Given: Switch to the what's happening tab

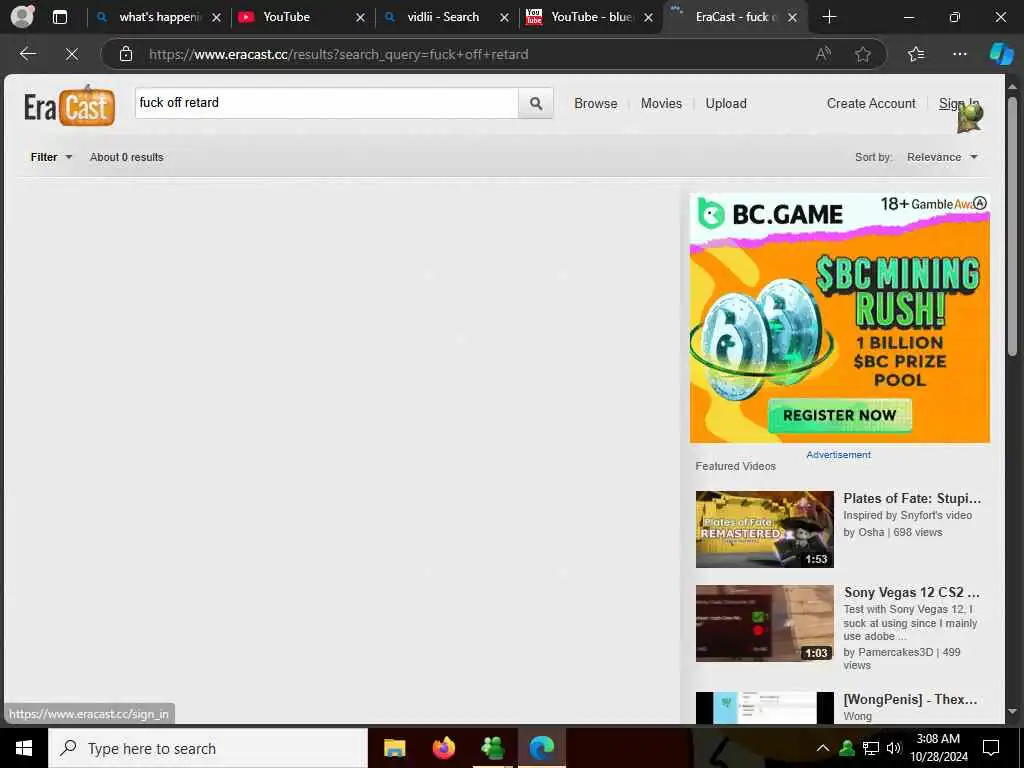Looking at the screenshot, I should click(x=159, y=17).
